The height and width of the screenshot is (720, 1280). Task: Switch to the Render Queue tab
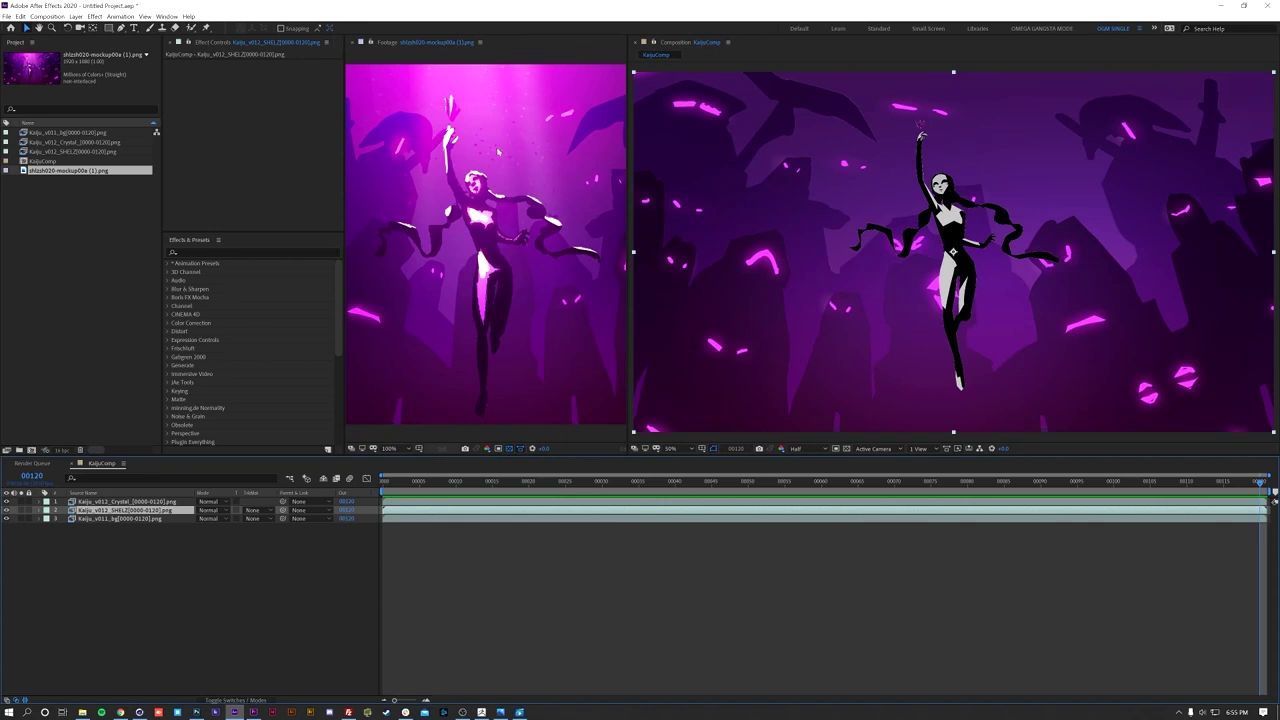pyautogui.click(x=32, y=463)
